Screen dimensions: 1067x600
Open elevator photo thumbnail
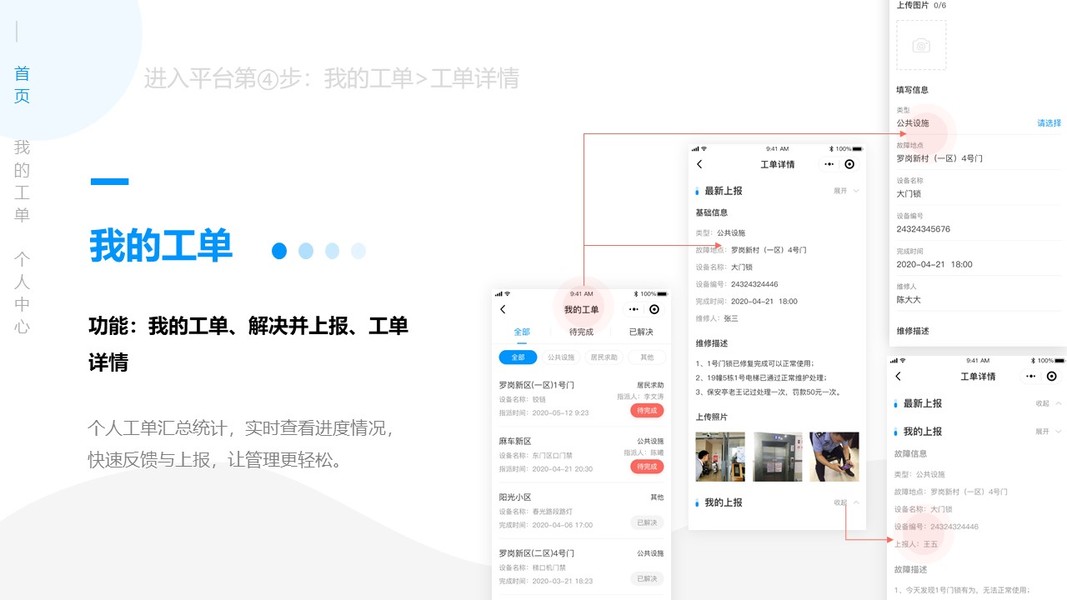tap(778, 456)
